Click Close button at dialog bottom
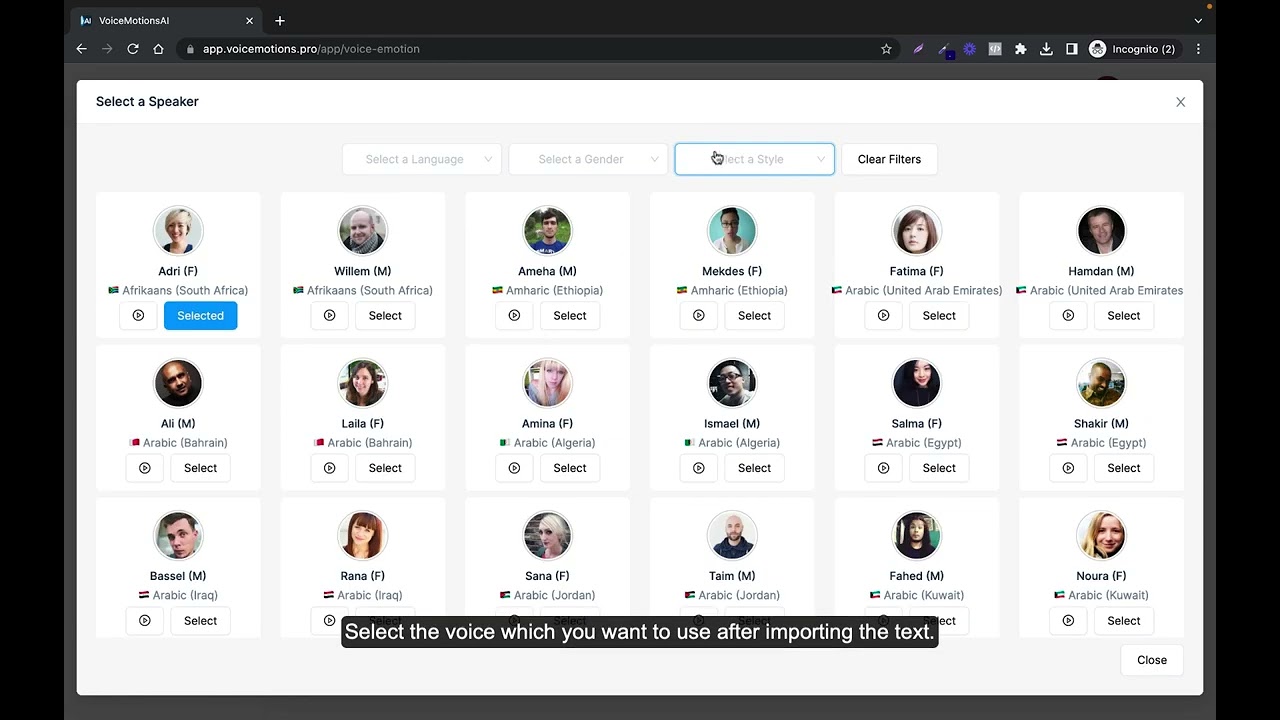 tap(1152, 660)
